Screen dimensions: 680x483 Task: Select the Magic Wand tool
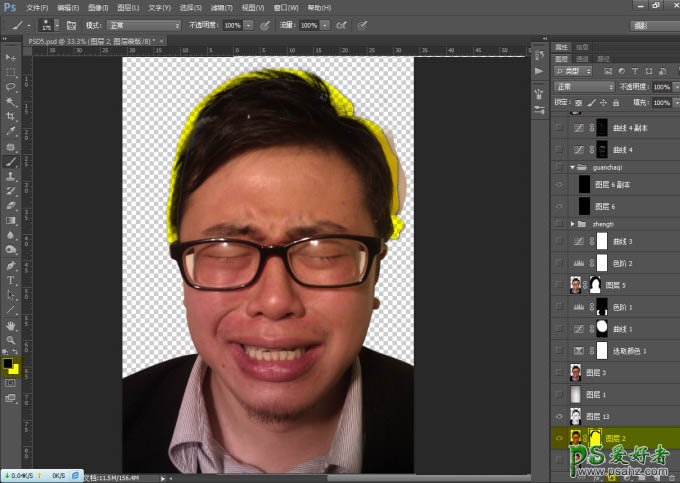pyautogui.click(x=11, y=101)
